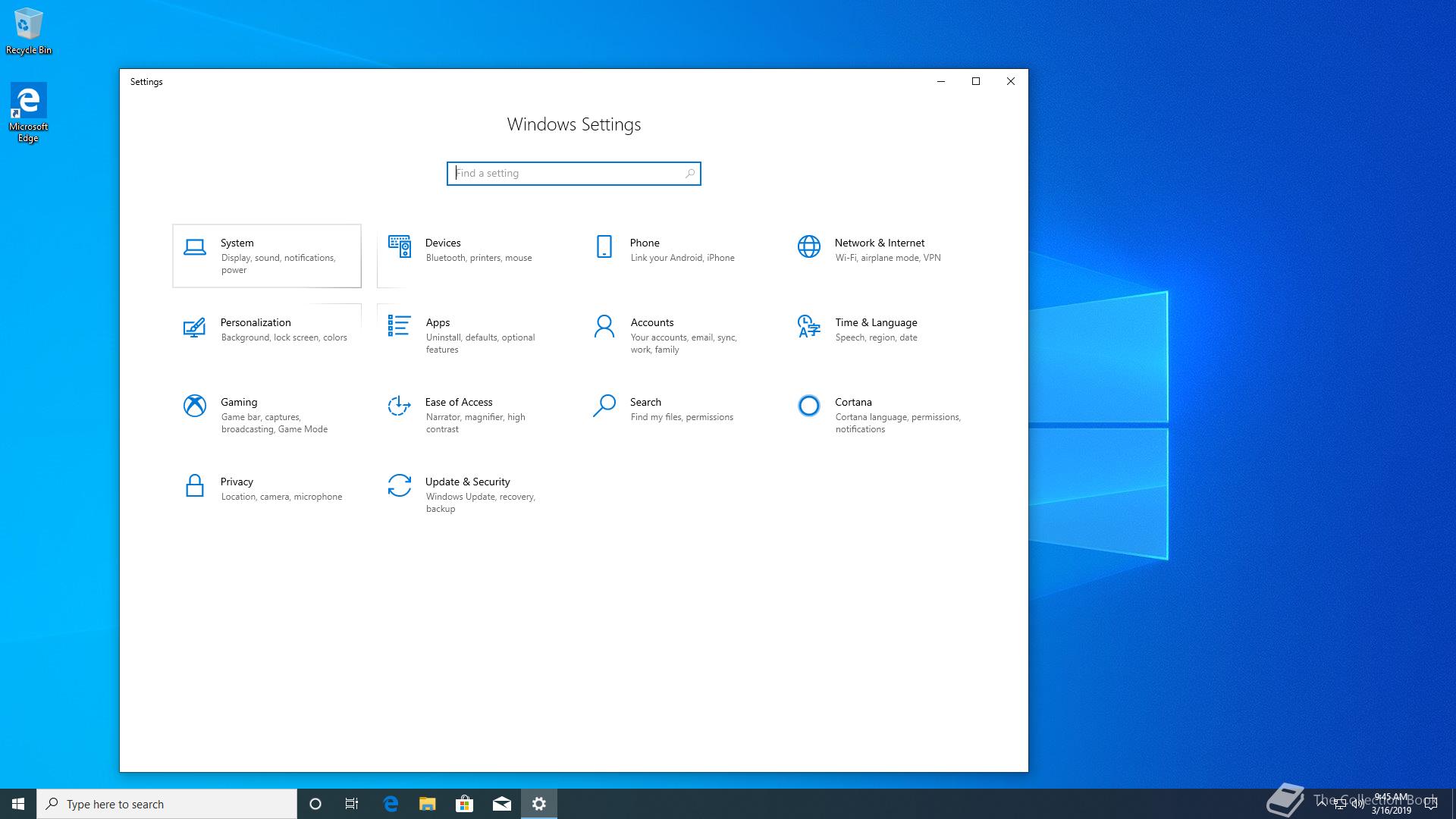Image resolution: width=1456 pixels, height=819 pixels.
Task: Select the Recycle Bin desktop icon
Action: [29, 31]
